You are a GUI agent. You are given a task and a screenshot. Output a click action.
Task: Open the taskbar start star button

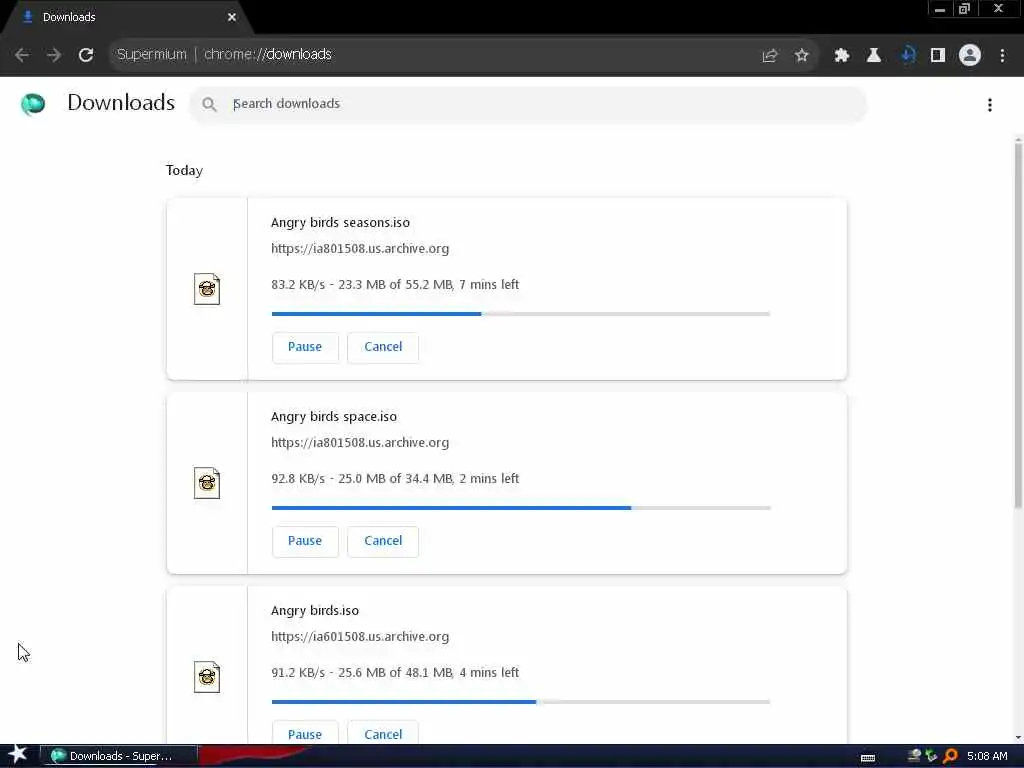pyautogui.click(x=17, y=754)
